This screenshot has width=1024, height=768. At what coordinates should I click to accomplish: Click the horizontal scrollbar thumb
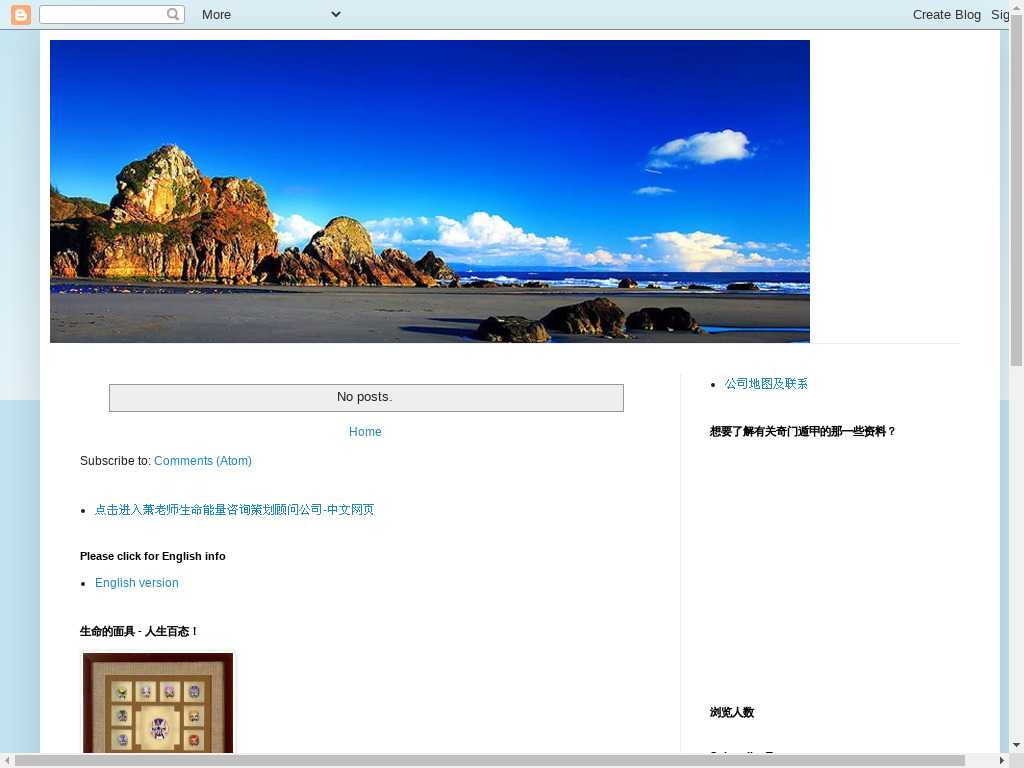pyautogui.click(x=490, y=761)
